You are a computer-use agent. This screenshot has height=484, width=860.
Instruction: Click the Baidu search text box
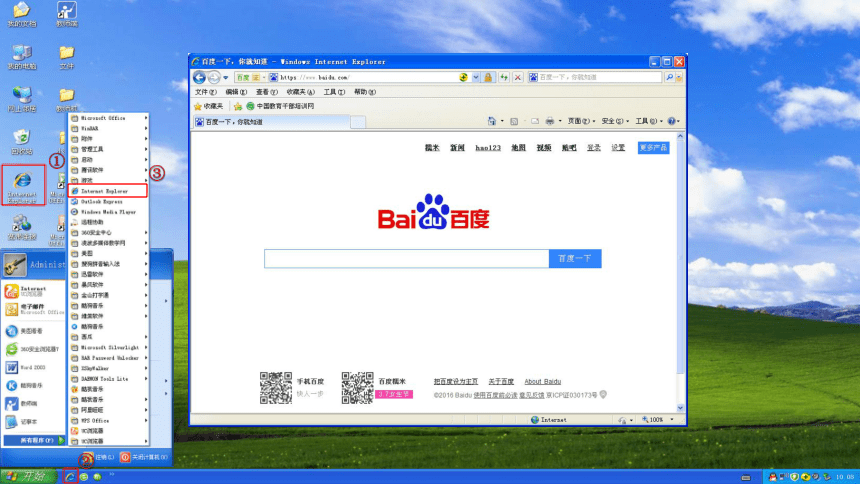pyautogui.click(x=406, y=258)
